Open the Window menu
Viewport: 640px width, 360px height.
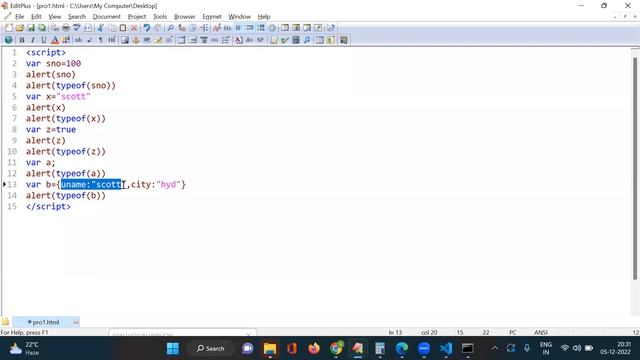[240, 17]
